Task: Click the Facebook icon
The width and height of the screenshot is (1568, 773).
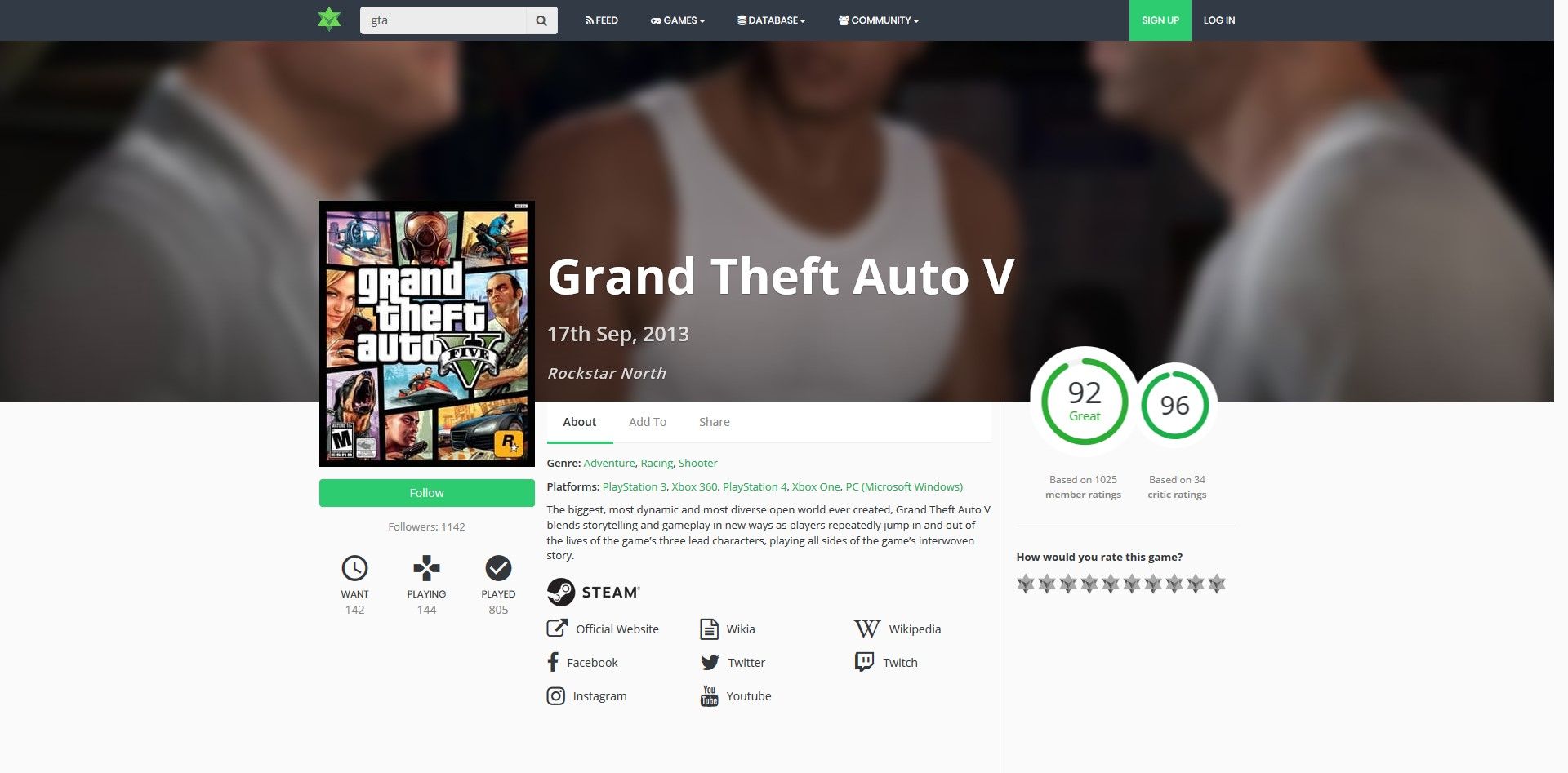Action: (553, 662)
